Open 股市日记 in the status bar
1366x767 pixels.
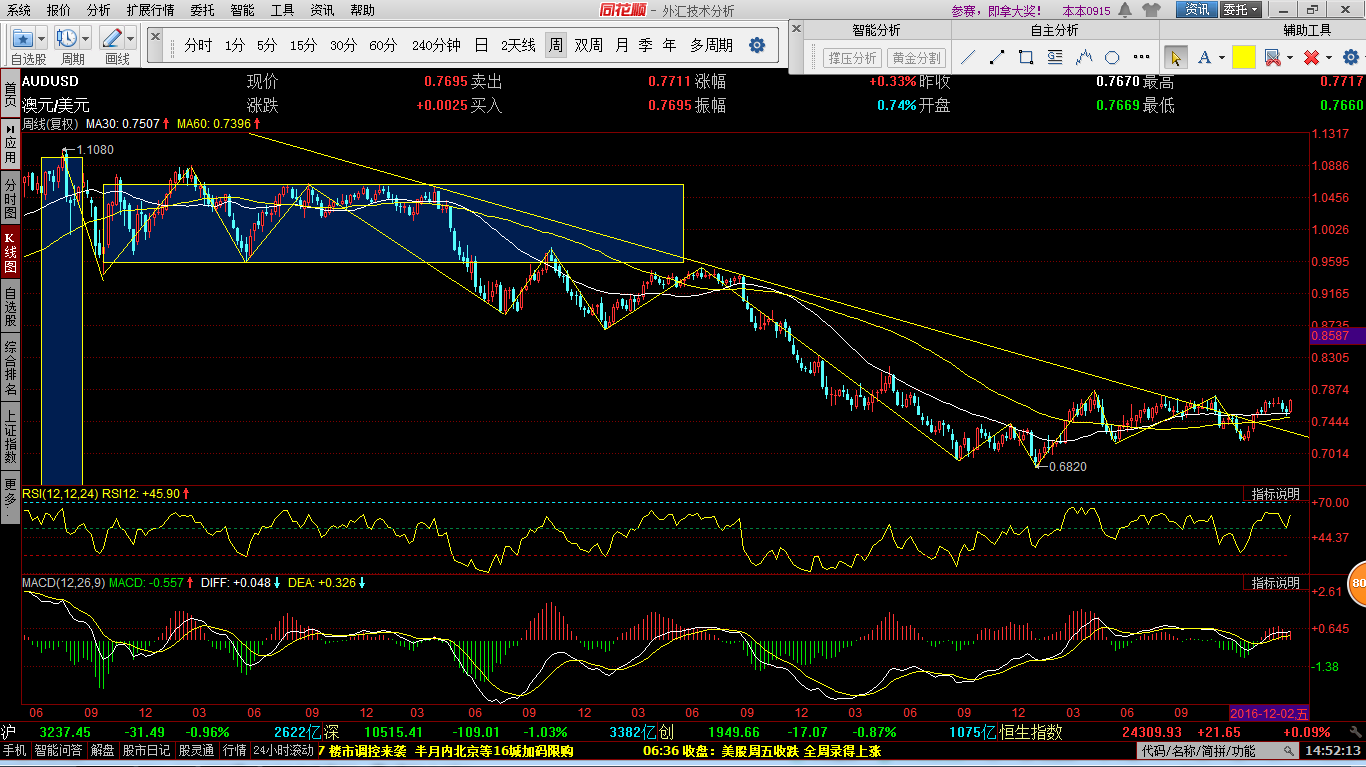[148, 751]
